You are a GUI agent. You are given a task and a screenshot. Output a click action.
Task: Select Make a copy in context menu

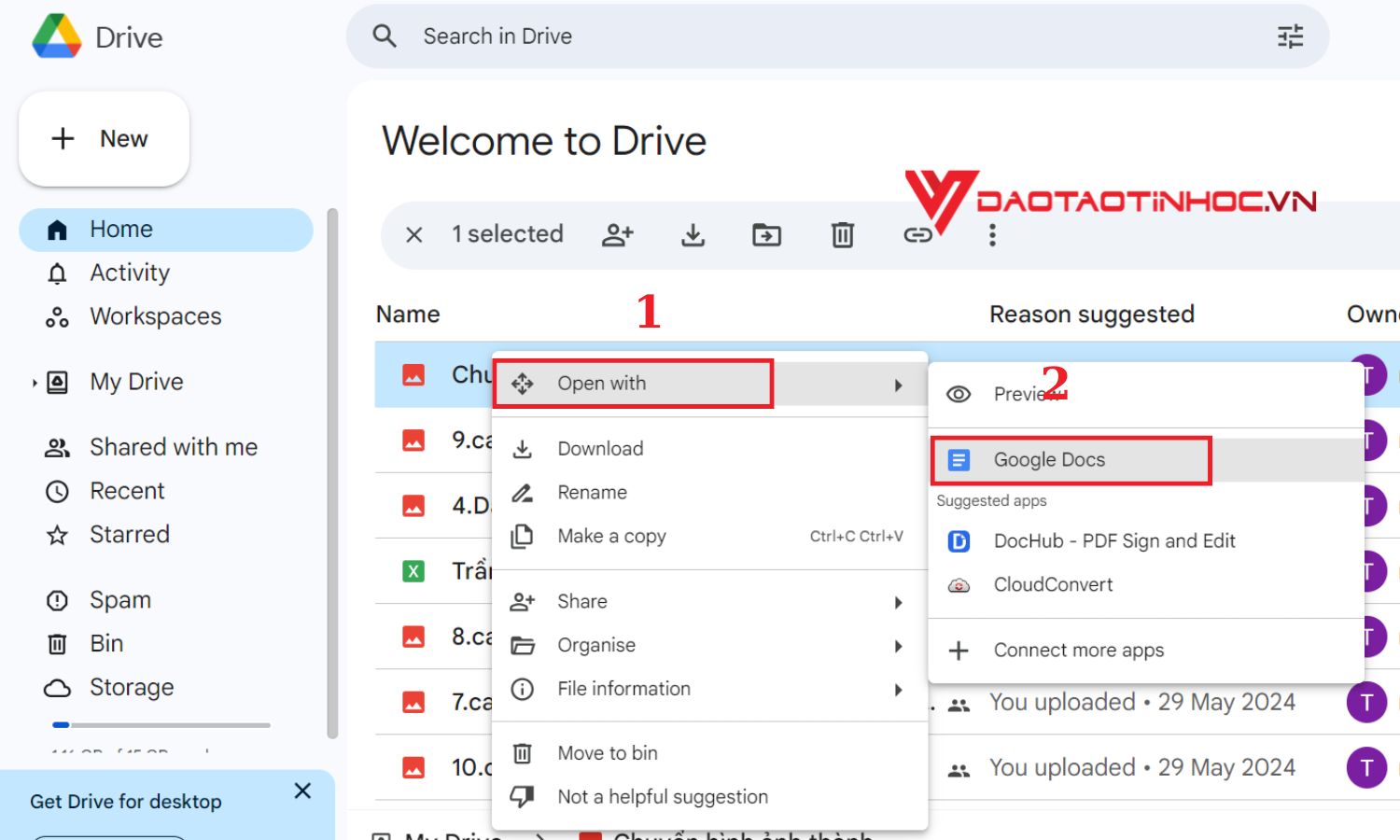[611, 537]
